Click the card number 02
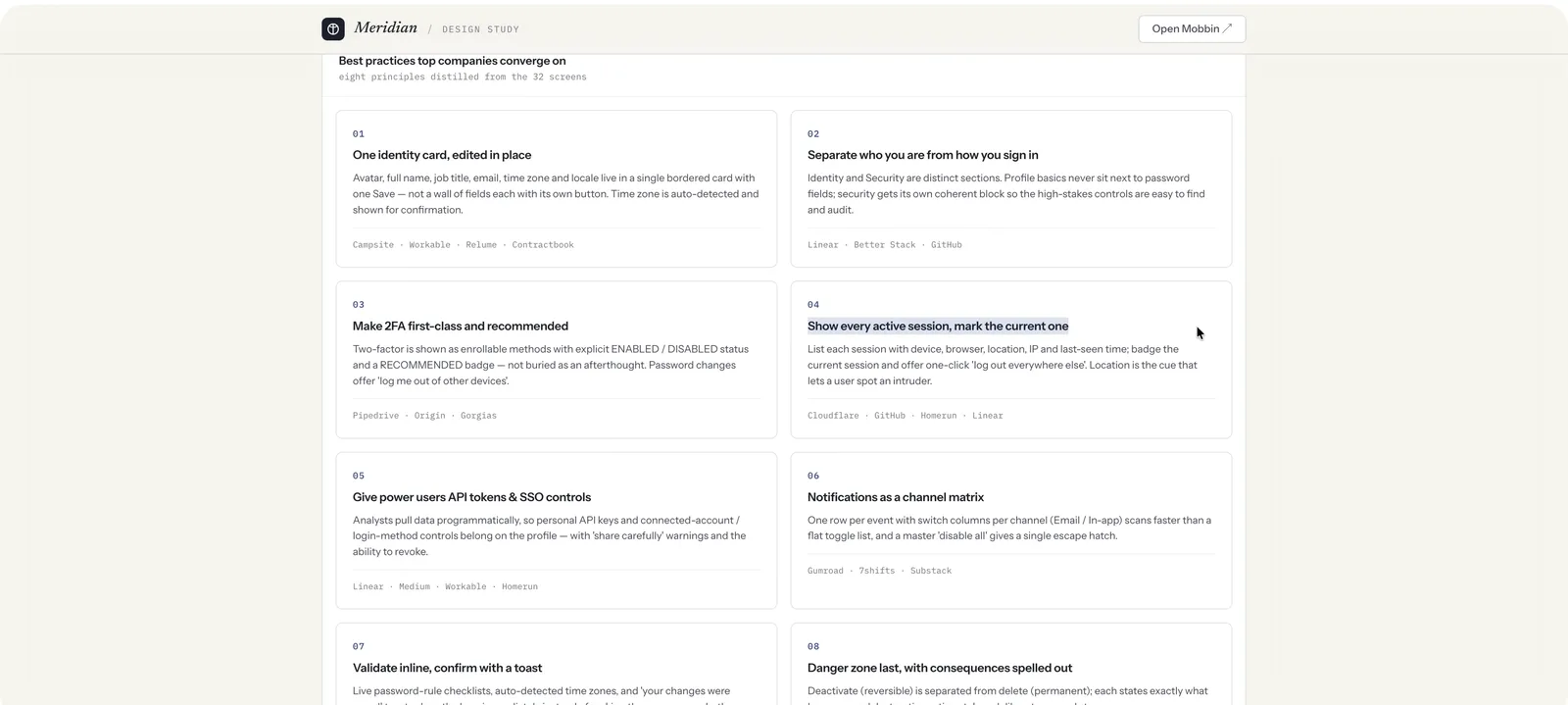Viewport: 1568px width, 705px height. pyautogui.click(x=813, y=133)
